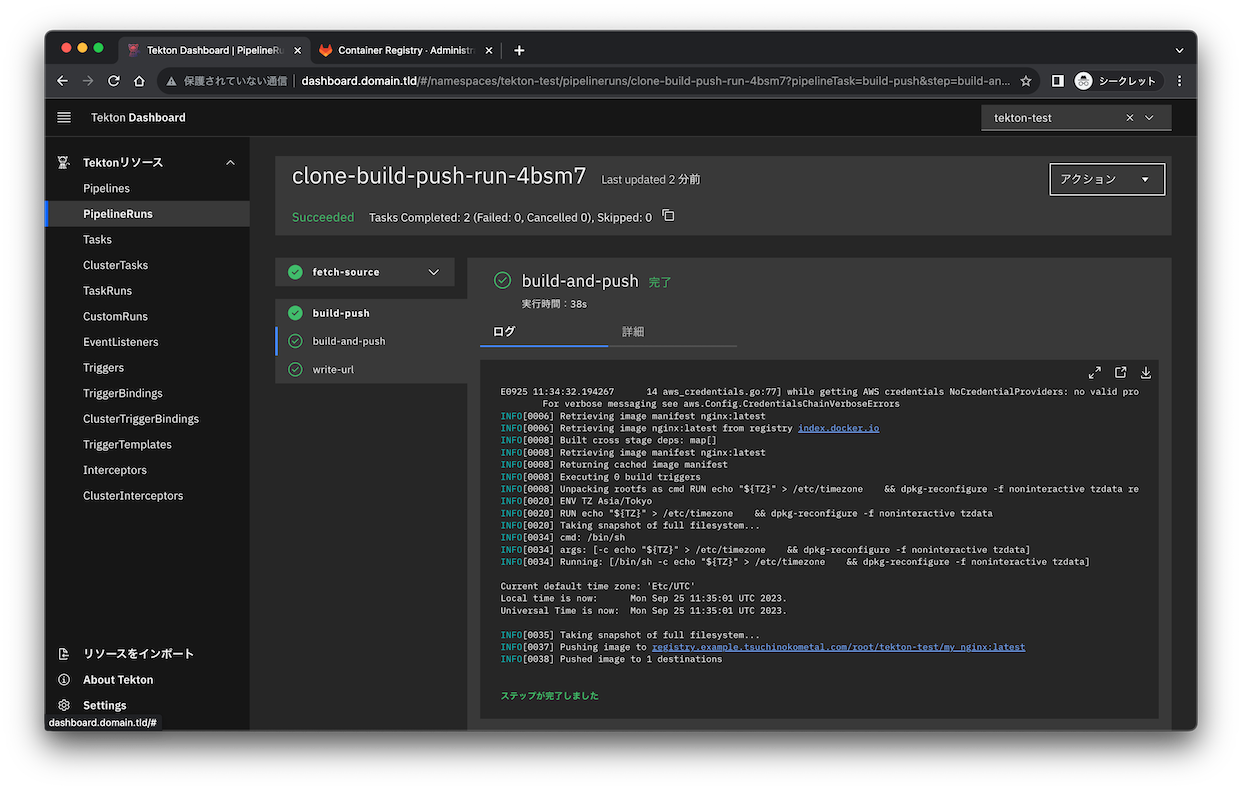1242x790 pixels.
Task: Click the import resources icon
Action: pyautogui.click(x=64, y=654)
